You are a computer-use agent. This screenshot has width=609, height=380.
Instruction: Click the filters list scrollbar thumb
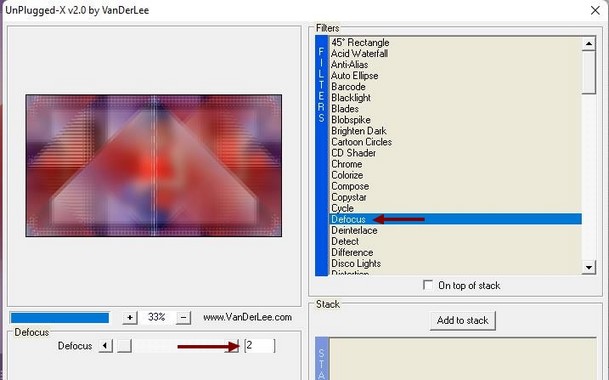(x=589, y=72)
